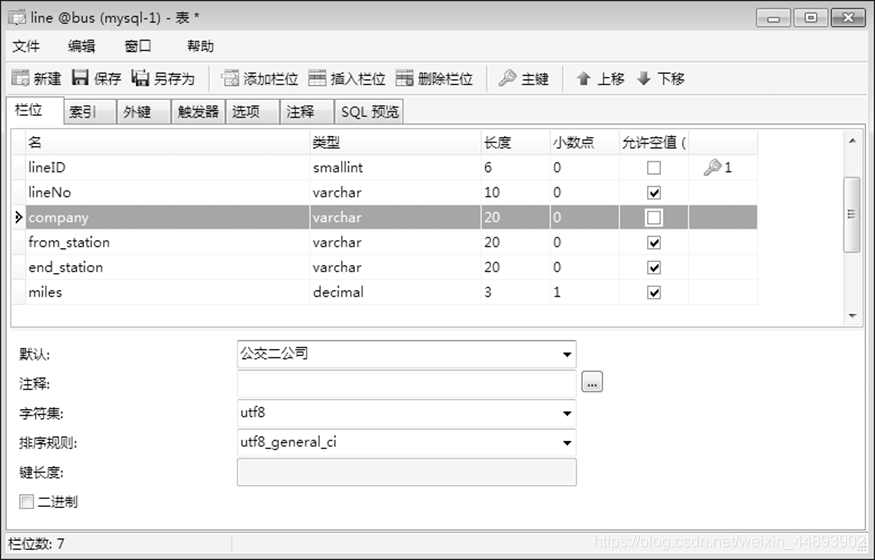Uncheck allow-null for lineNo

(x=653, y=193)
